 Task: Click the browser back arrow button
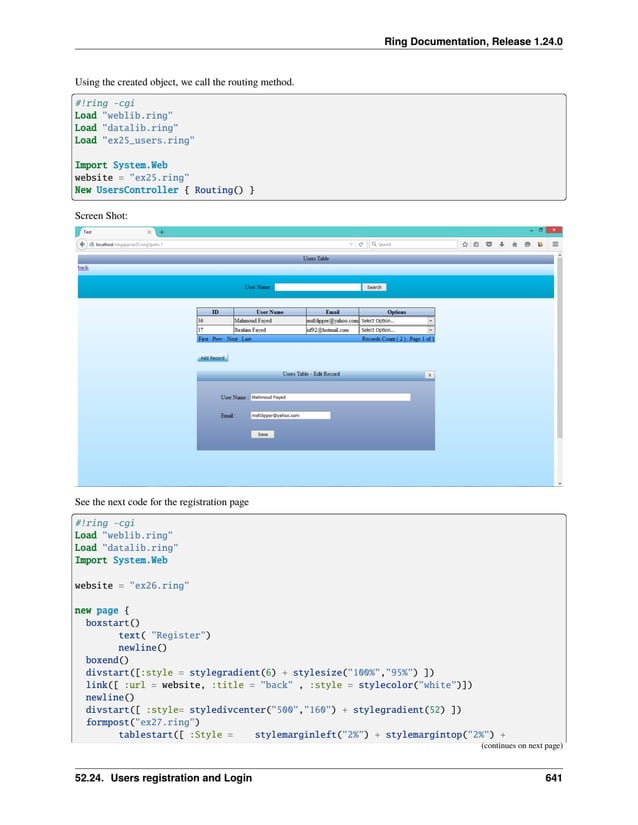click(x=82, y=244)
